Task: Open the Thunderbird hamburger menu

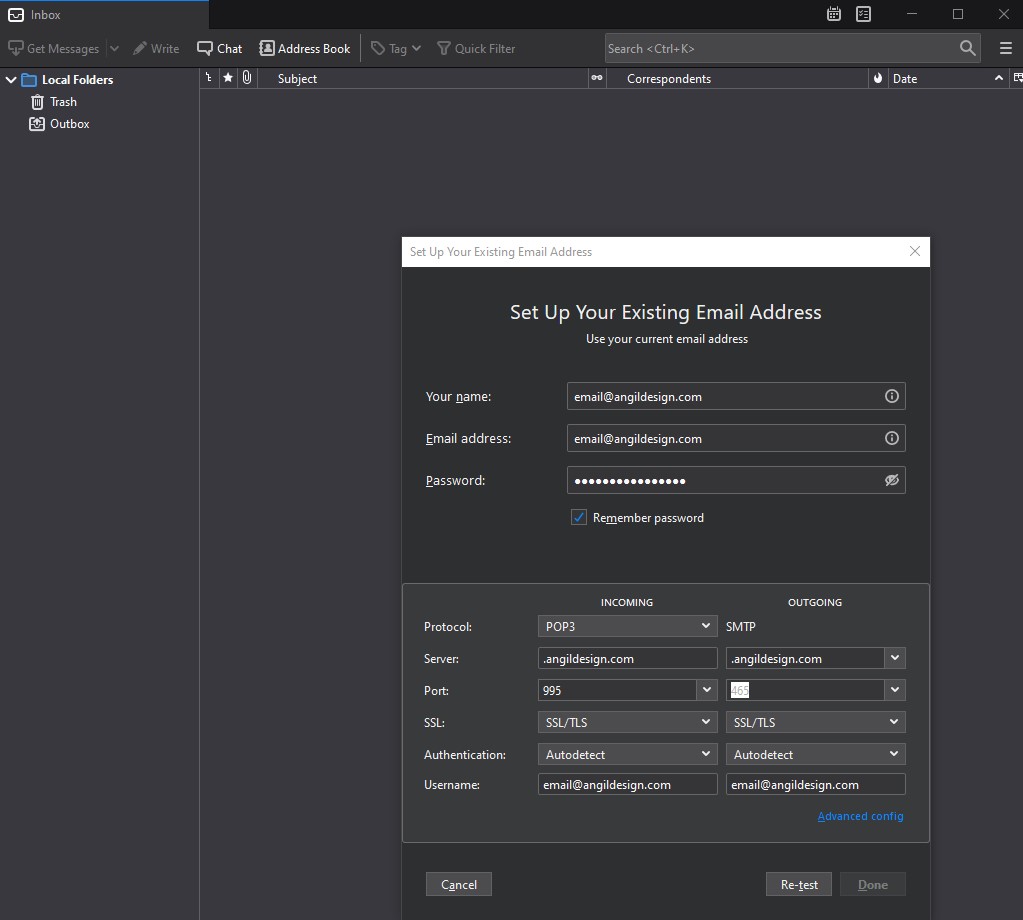Action: point(1006,48)
